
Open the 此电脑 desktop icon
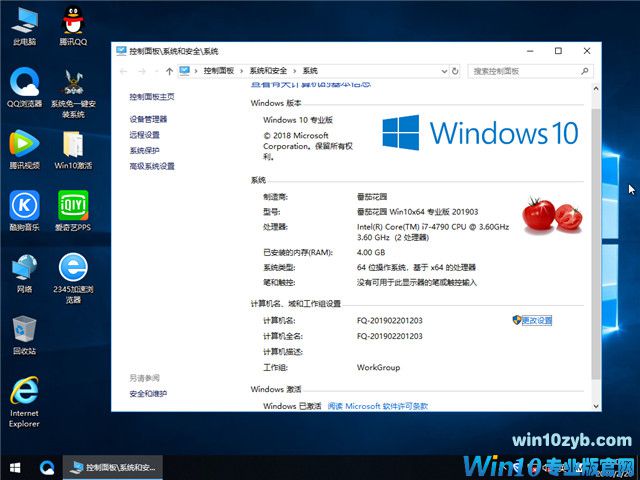click(x=24, y=26)
